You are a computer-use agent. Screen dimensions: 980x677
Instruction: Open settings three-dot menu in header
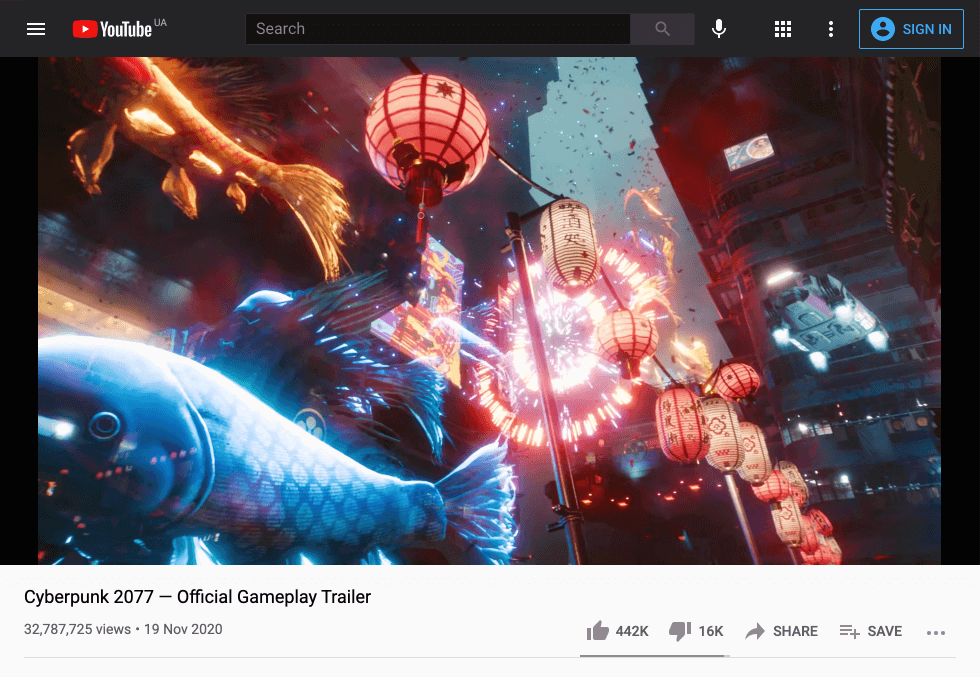tap(831, 29)
